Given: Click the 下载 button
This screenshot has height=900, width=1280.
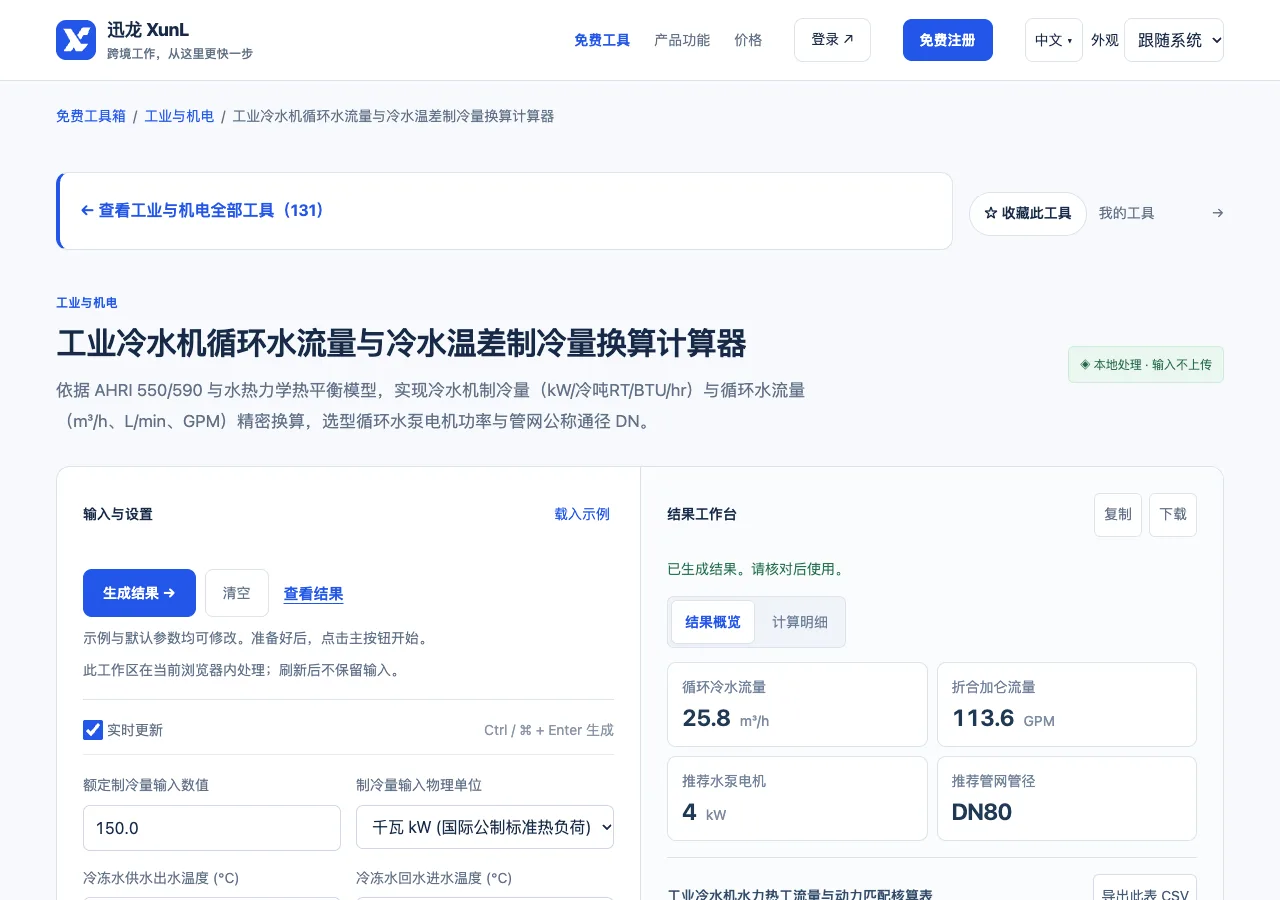Looking at the screenshot, I should [1173, 514].
